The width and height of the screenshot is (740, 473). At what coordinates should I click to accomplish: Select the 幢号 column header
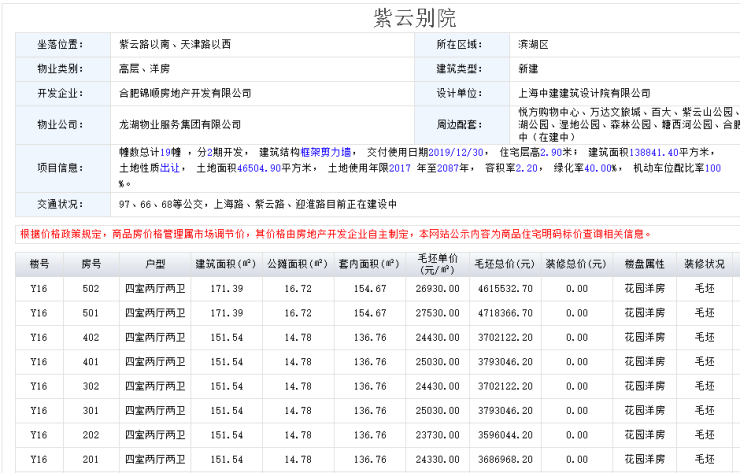pos(39,265)
